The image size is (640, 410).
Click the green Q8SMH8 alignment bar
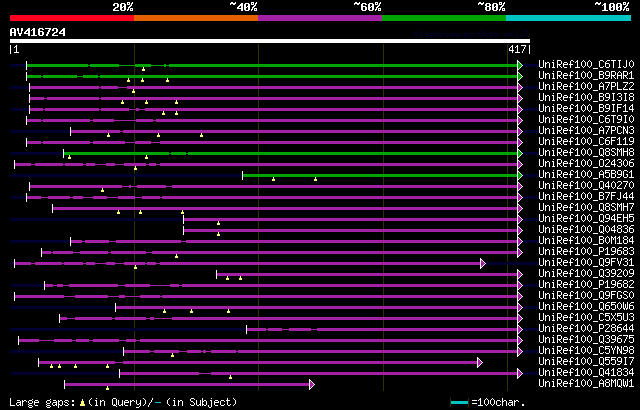291,153
